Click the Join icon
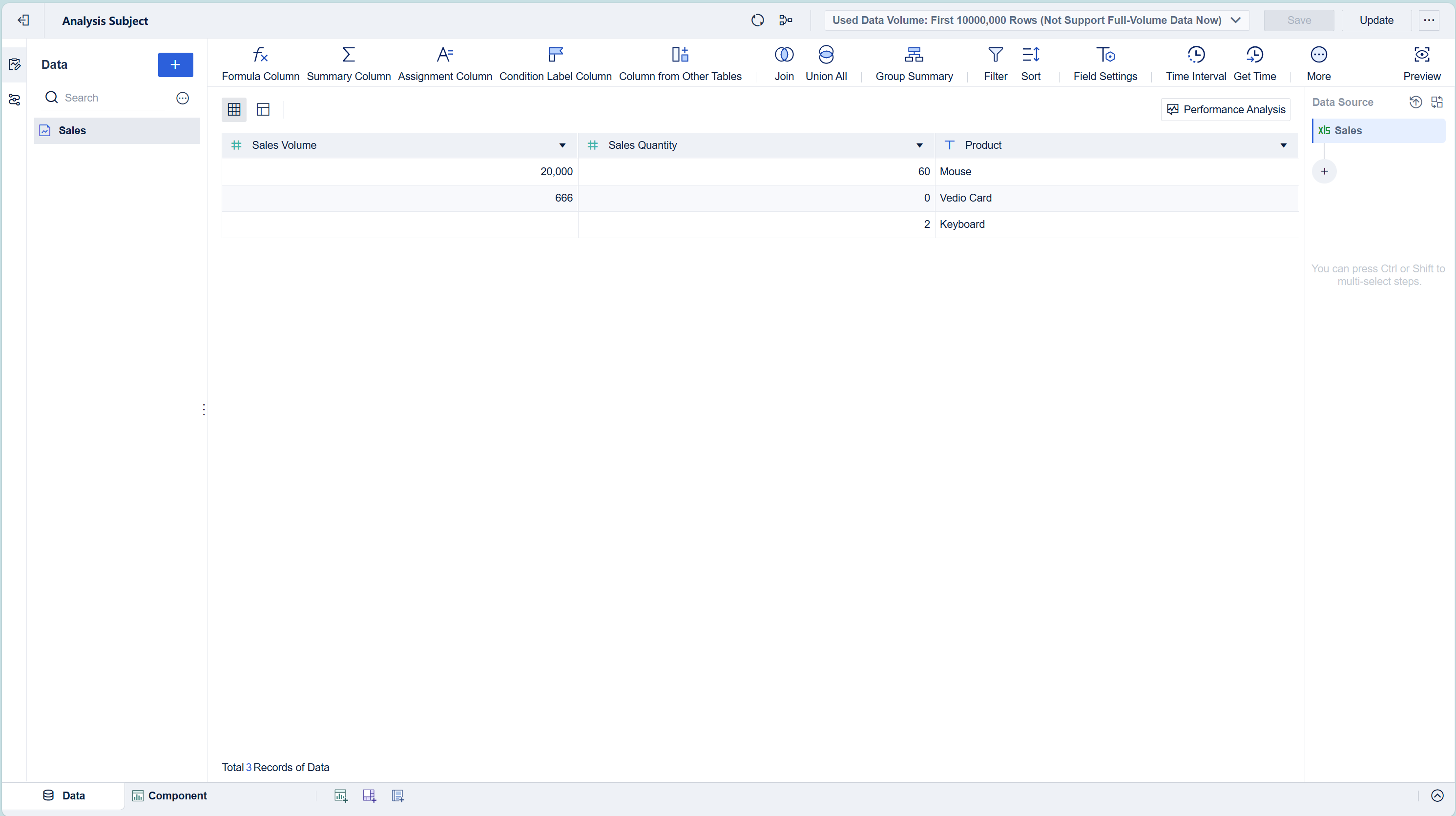This screenshot has height=816, width=1456. (783, 55)
